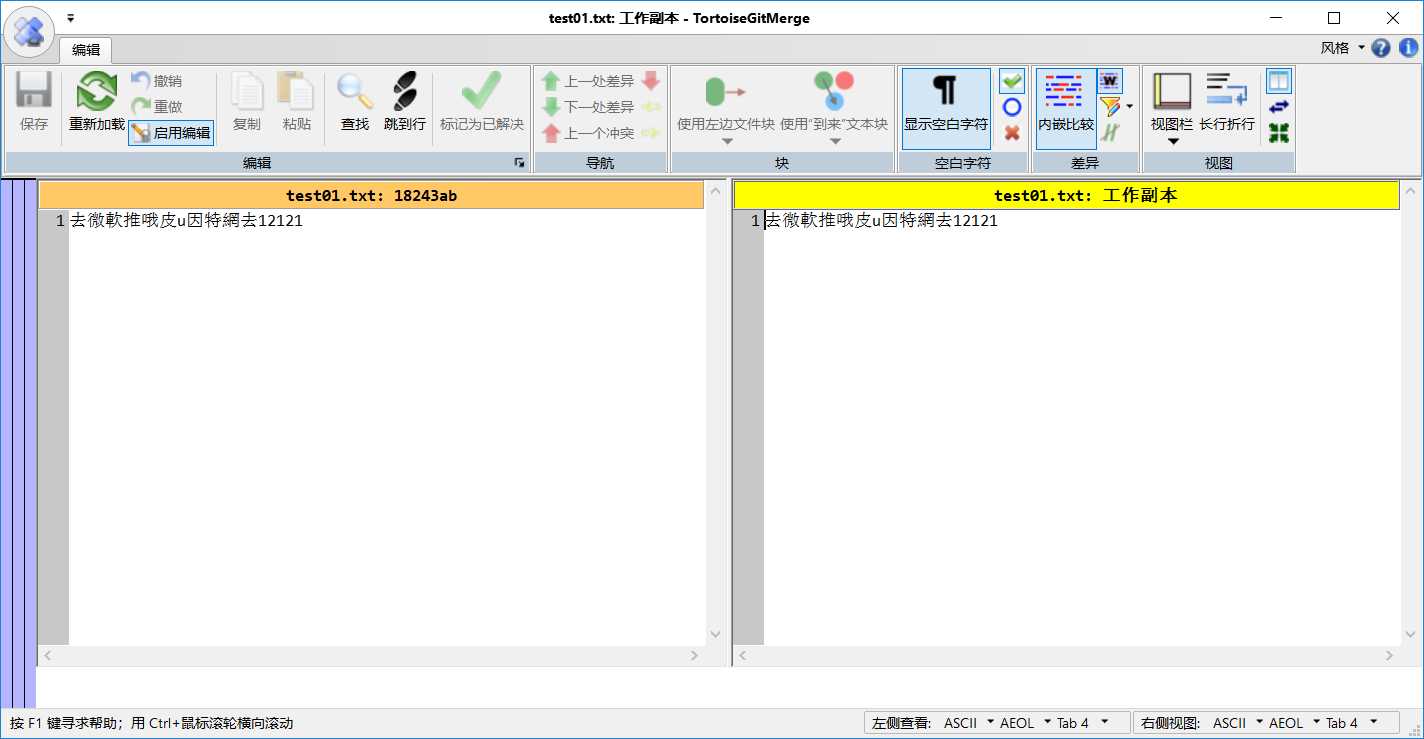
Task: Click the green slashes icon under the funnel
Action: 1110,133
